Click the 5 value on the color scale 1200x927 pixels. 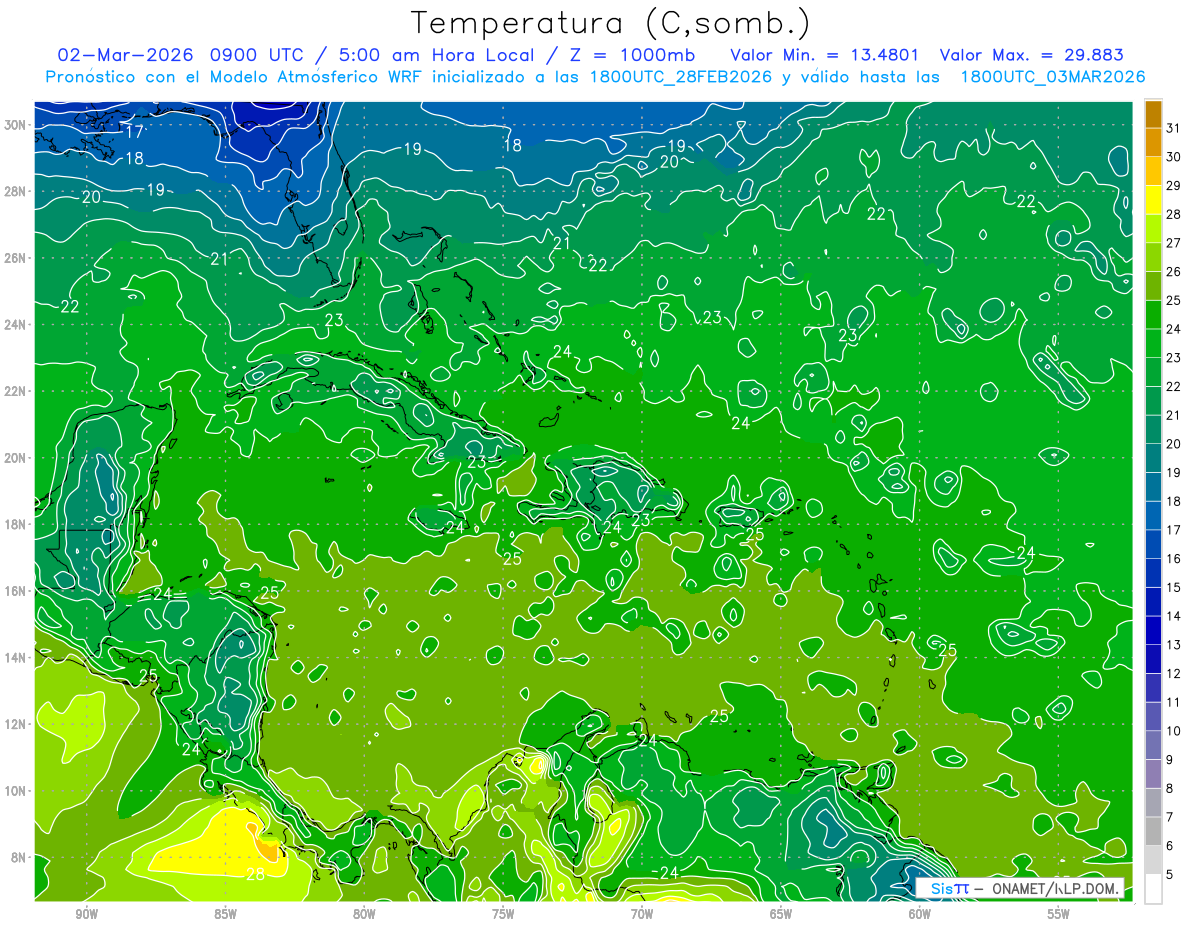[x=1171, y=874]
